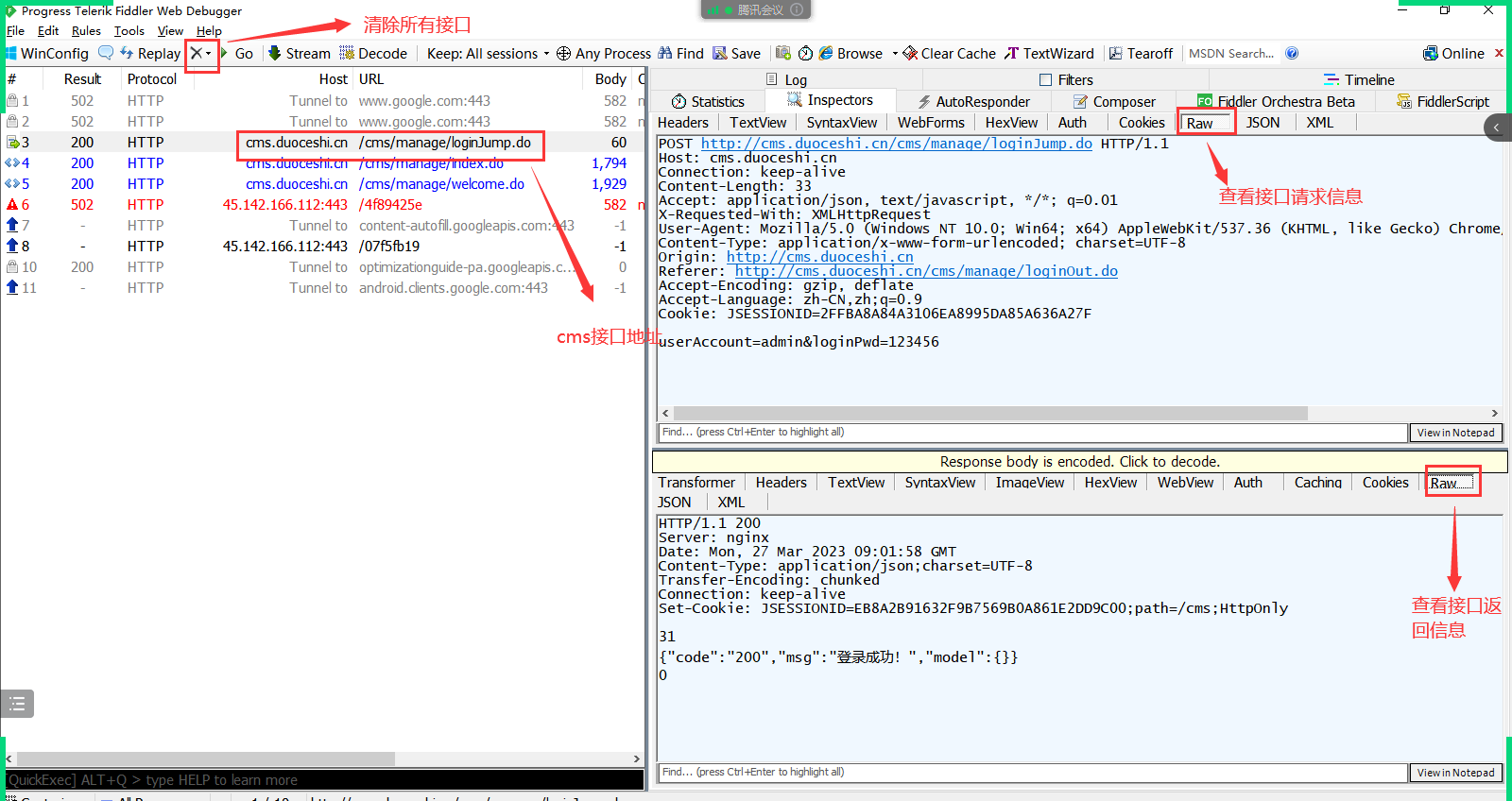
Task: Click the Origin cms.duoceshi.cn link
Action: point(819,257)
